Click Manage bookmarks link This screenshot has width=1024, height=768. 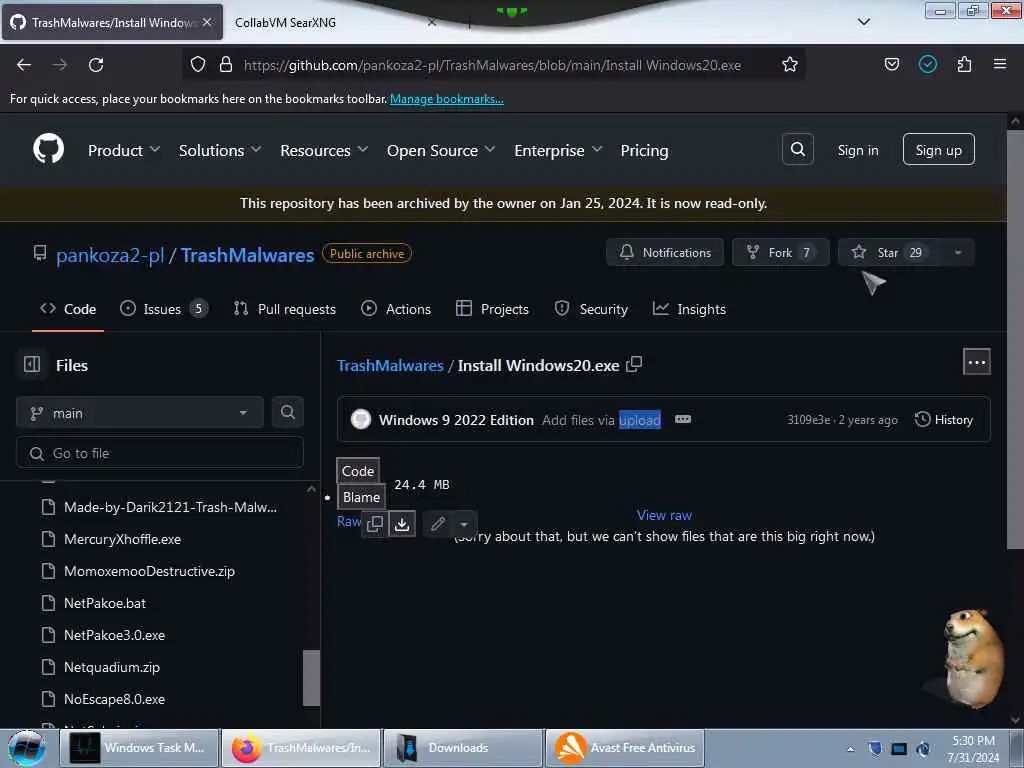coord(447,99)
